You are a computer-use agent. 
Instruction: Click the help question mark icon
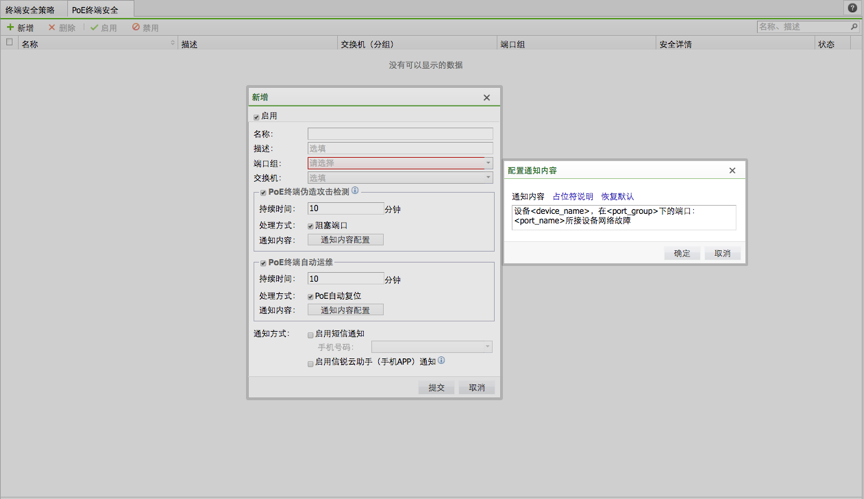tap(852, 8)
